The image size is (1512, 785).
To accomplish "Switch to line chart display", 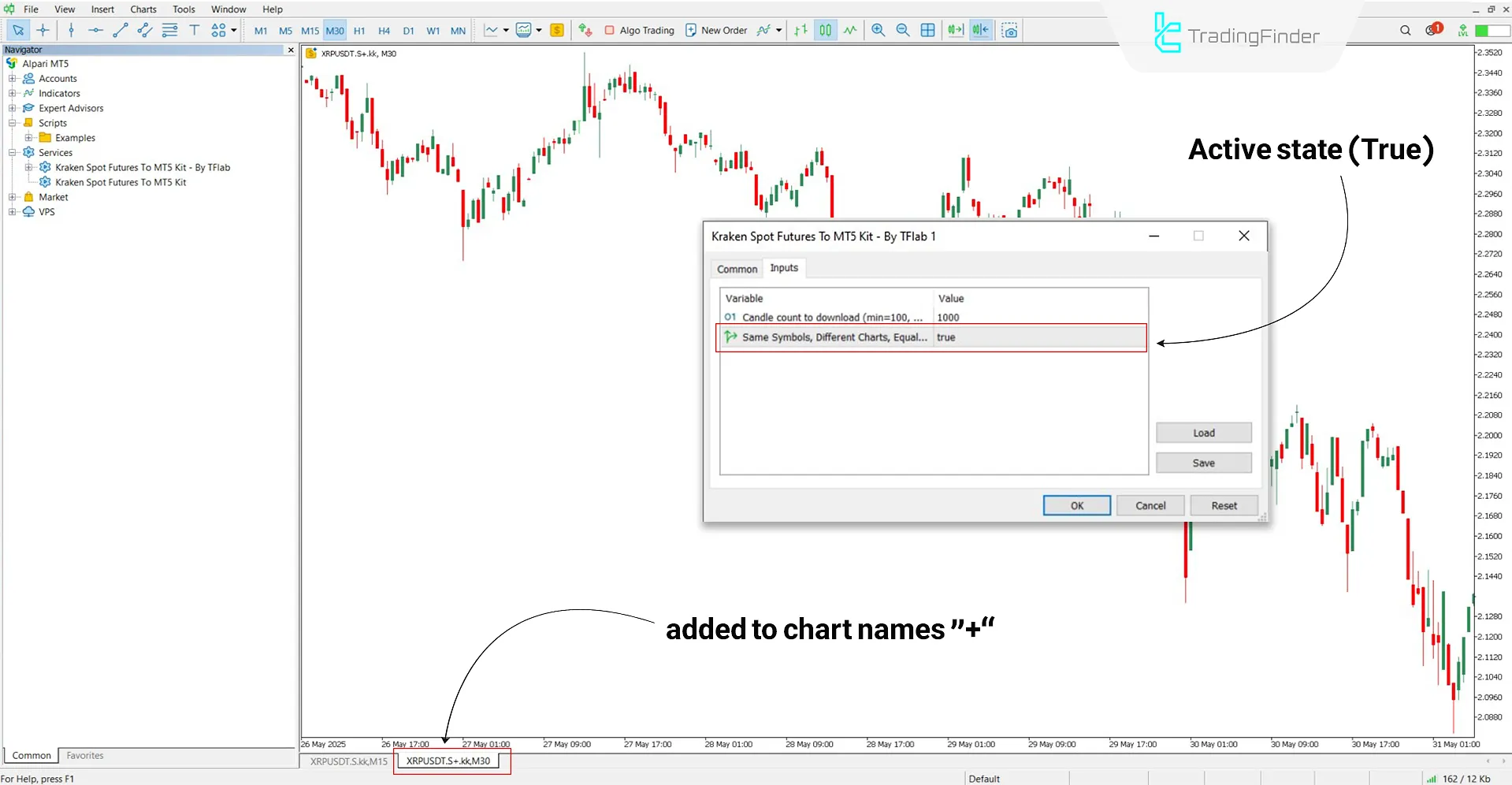I will pyautogui.click(x=850, y=30).
